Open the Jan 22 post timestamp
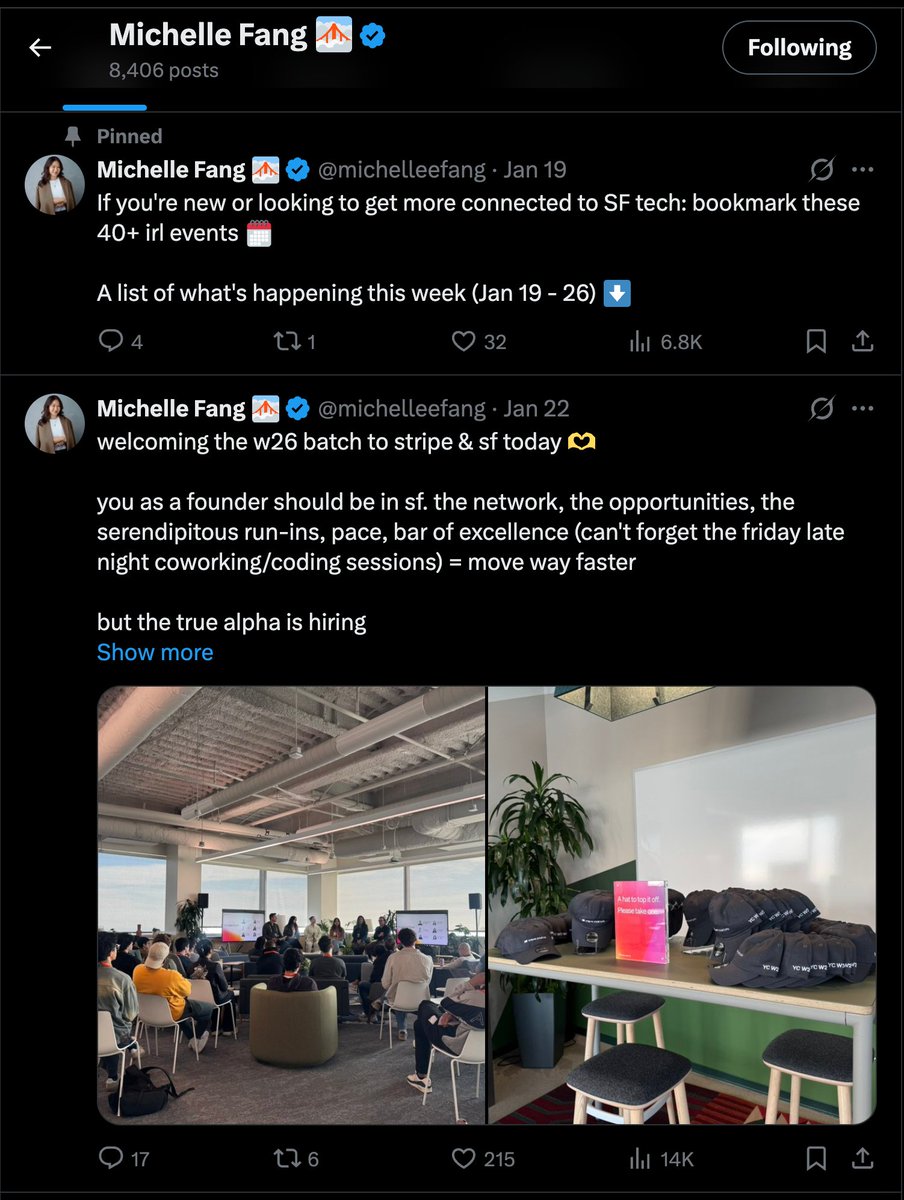The height and width of the screenshot is (1200, 904). (536, 408)
